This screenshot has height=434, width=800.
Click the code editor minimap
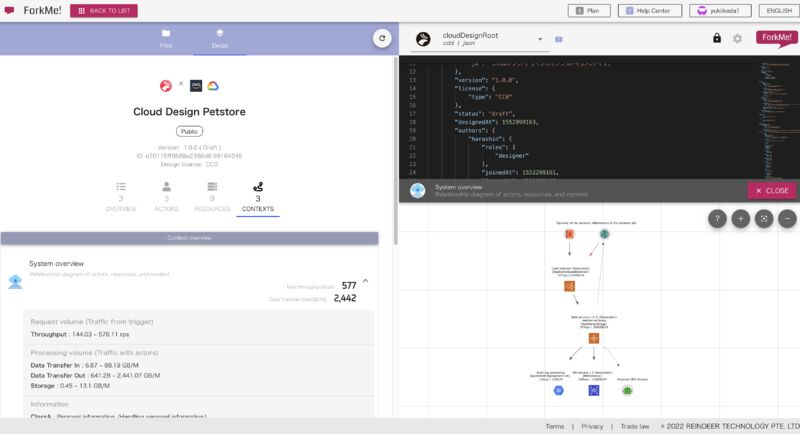point(777,120)
